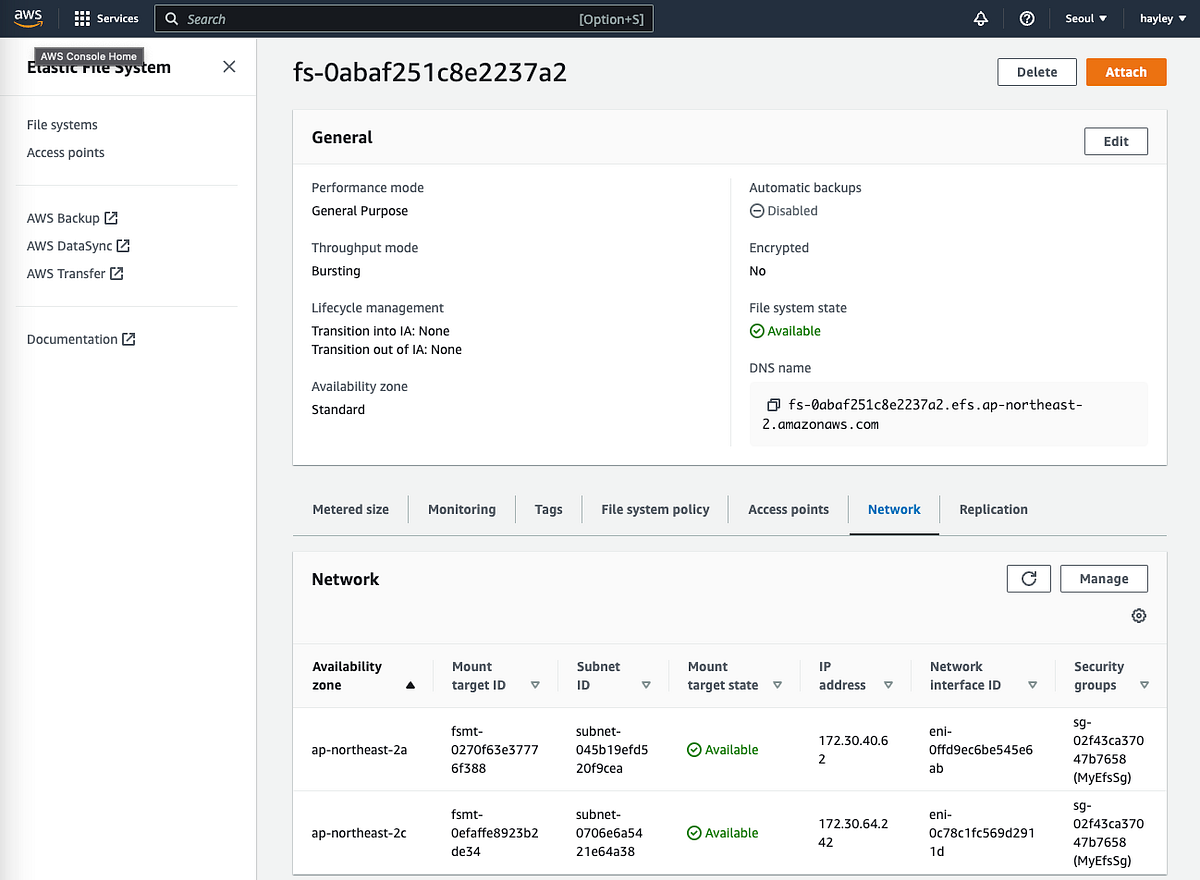1200x880 pixels.
Task: Click the security group in ap-northeast-2a row
Action: point(1108,749)
